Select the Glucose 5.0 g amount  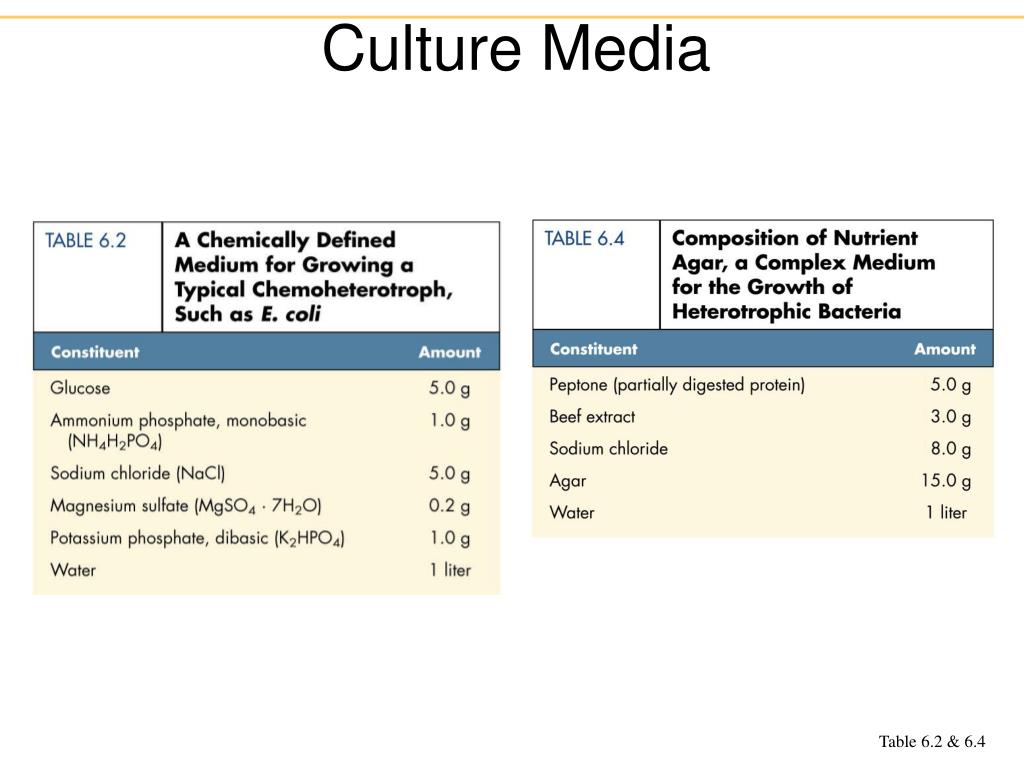pos(449,389)
